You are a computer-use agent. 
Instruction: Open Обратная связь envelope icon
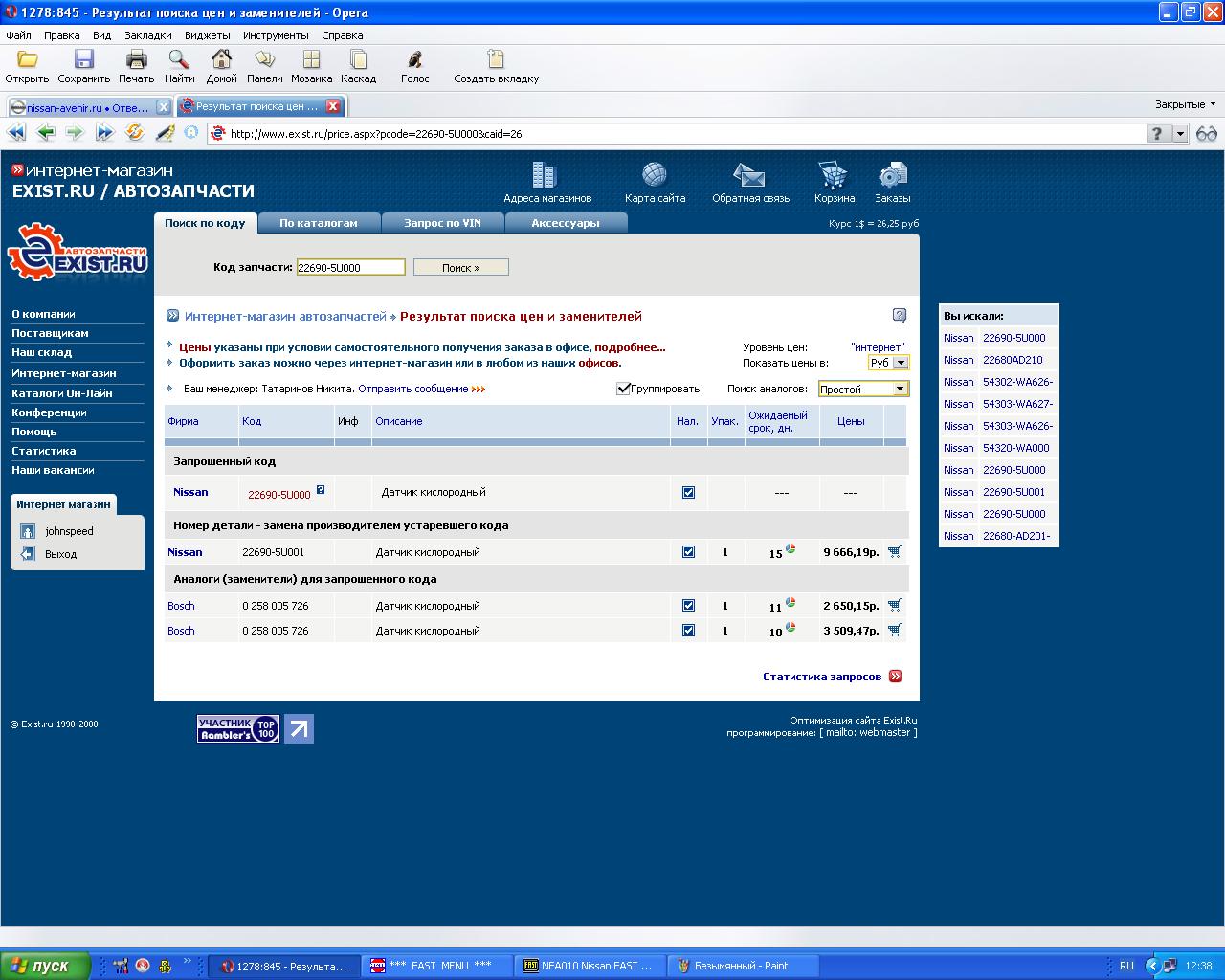pyautogui.click(x=749, y=175)
